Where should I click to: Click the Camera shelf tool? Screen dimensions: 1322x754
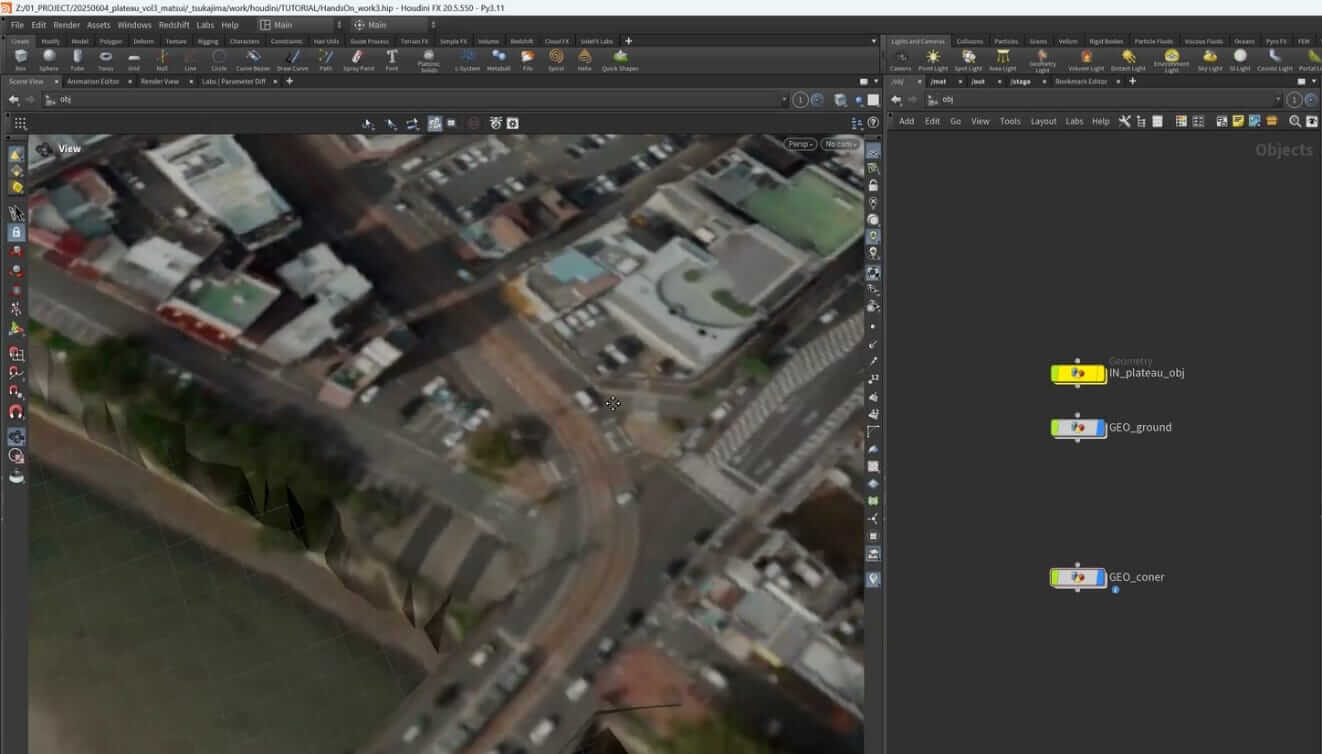[x=900, y=59]
